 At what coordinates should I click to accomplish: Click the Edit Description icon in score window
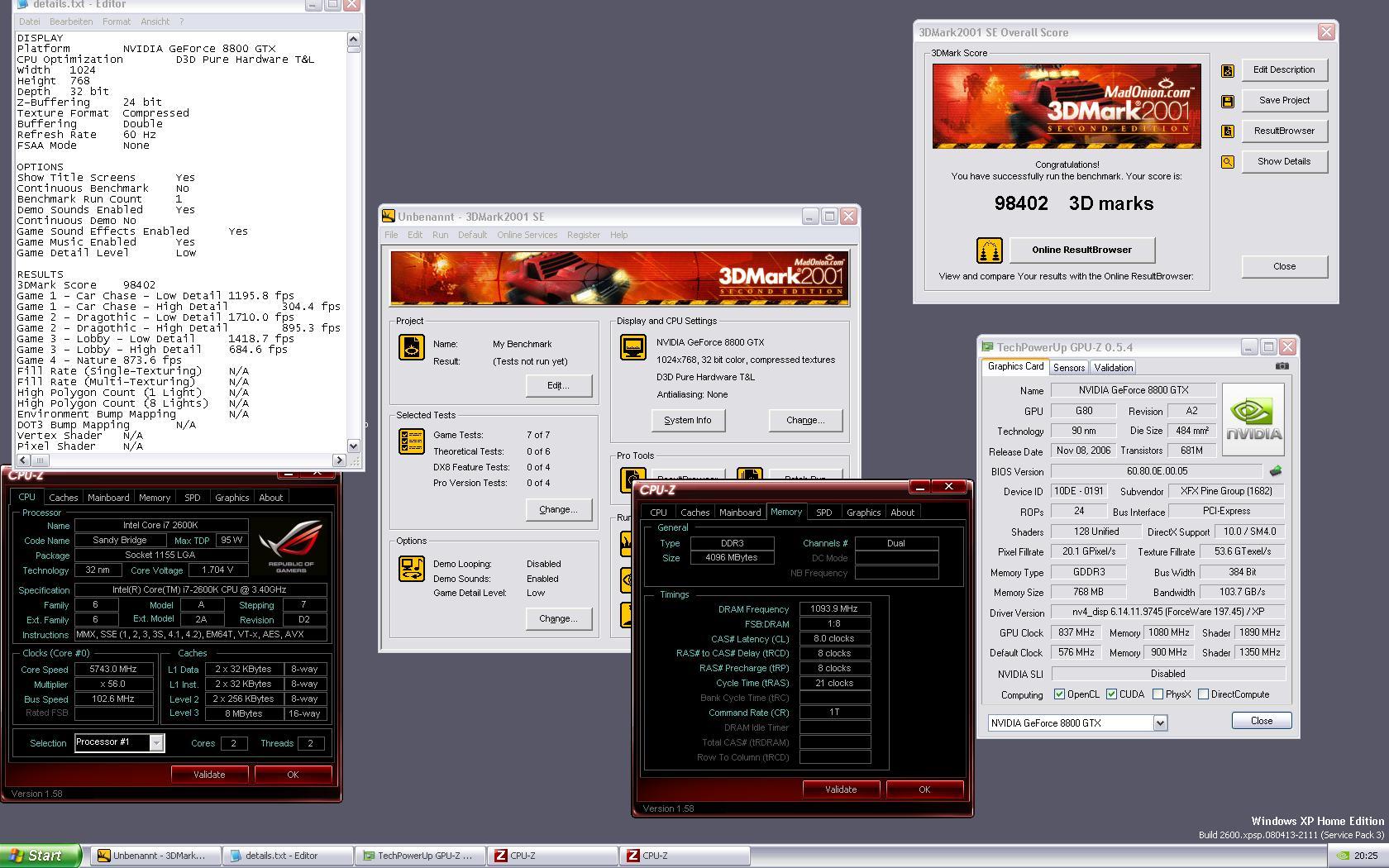(x=1228, y=71)
